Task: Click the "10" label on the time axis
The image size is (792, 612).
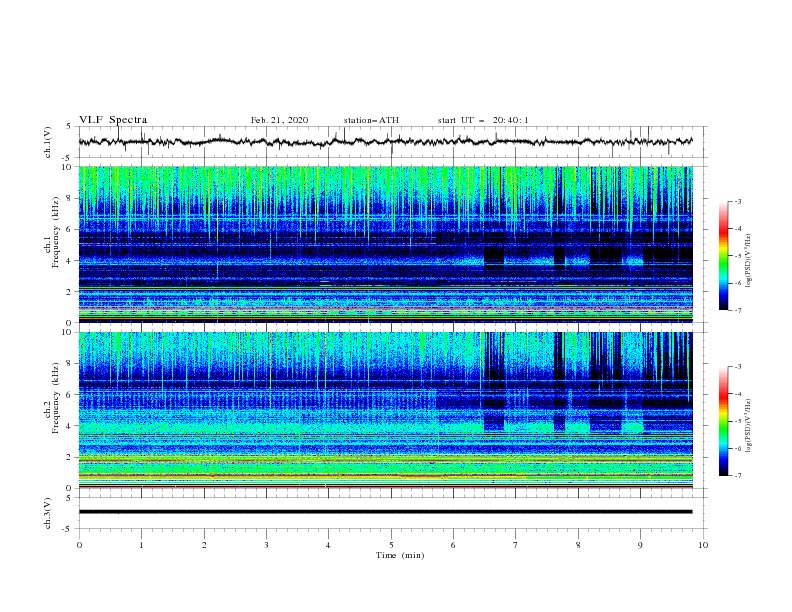Action: point(703,545)
